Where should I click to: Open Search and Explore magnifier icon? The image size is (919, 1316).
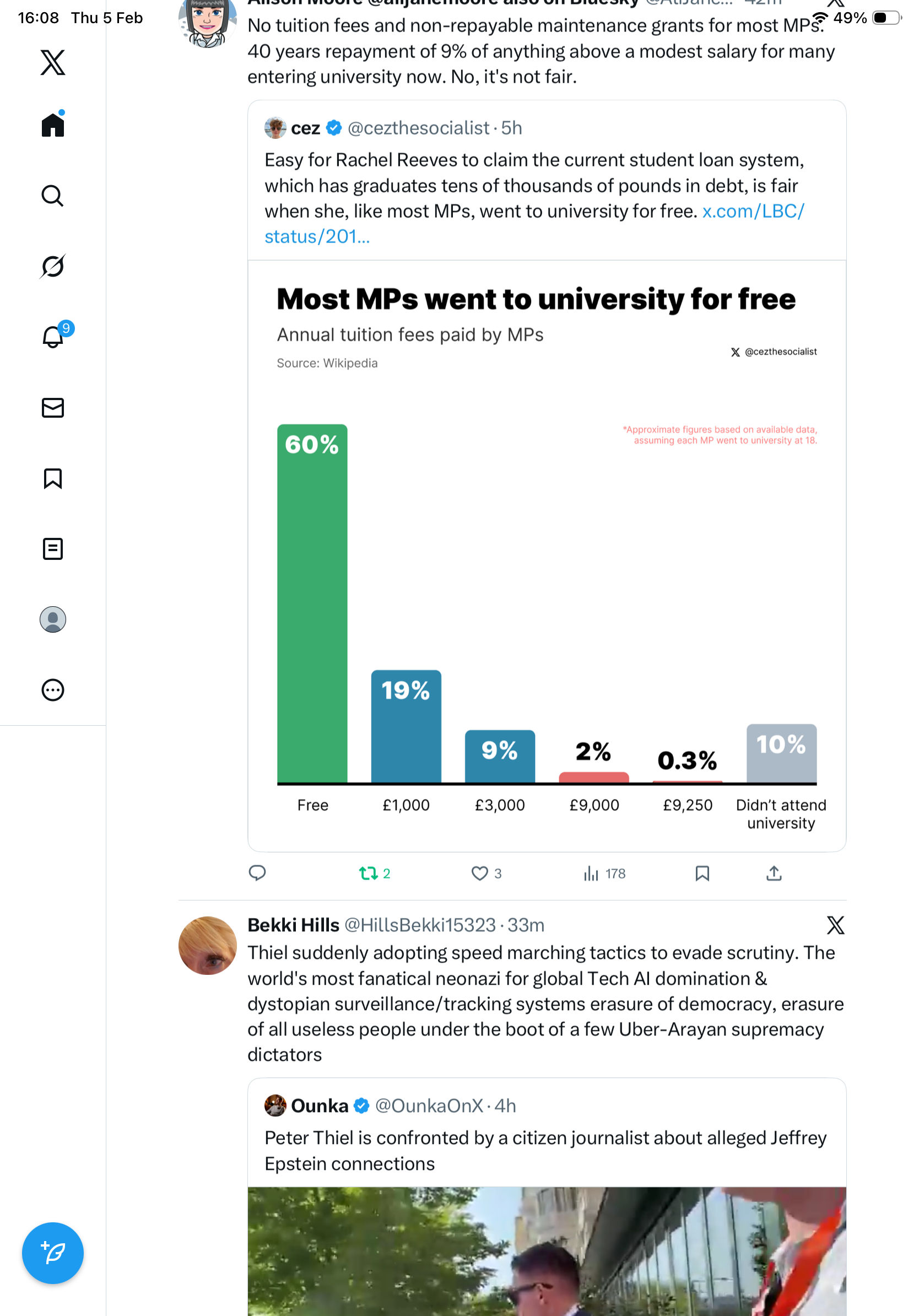click(x=53, y=196)
